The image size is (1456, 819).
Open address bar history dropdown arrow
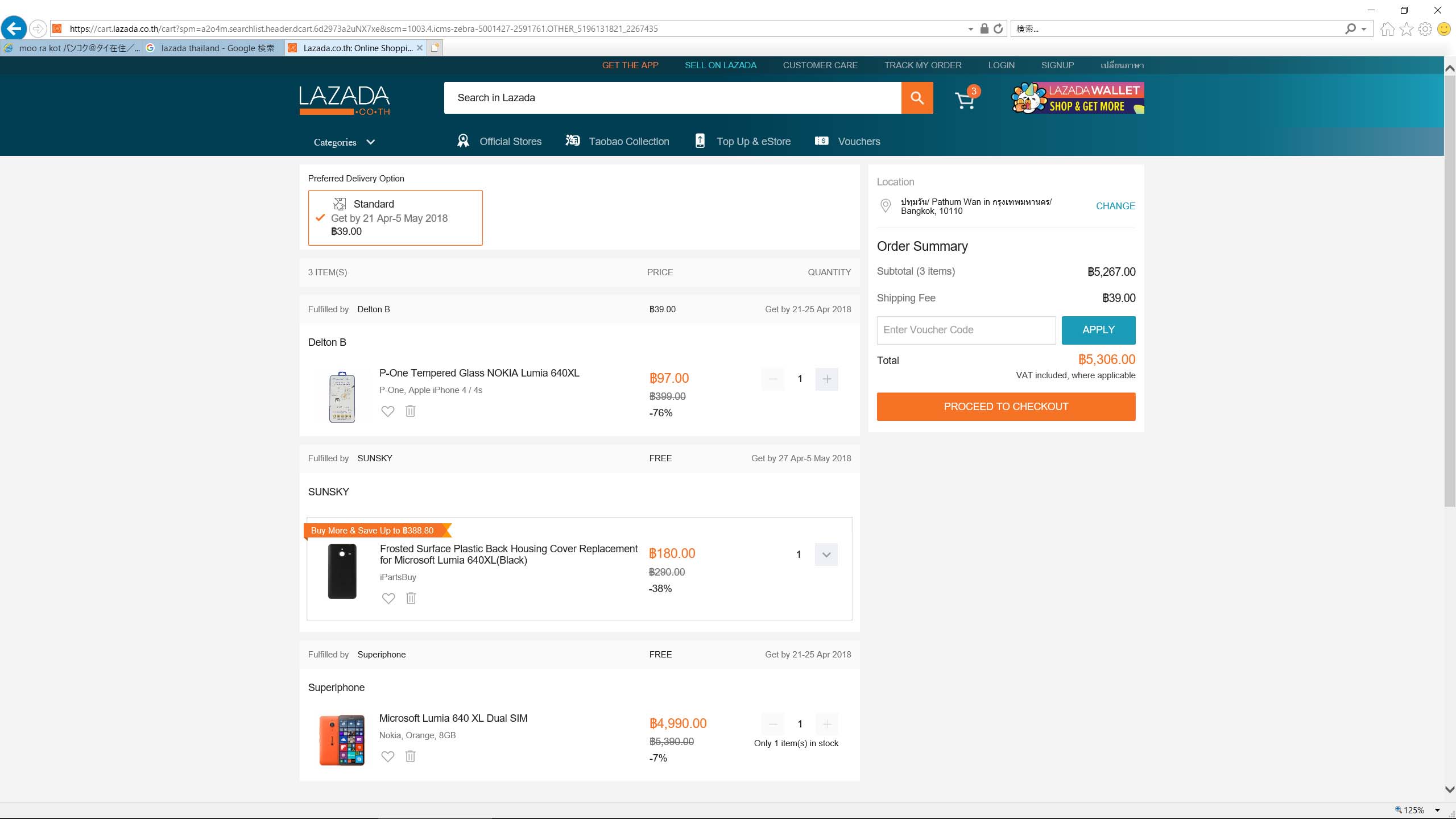tap(970, 29)
